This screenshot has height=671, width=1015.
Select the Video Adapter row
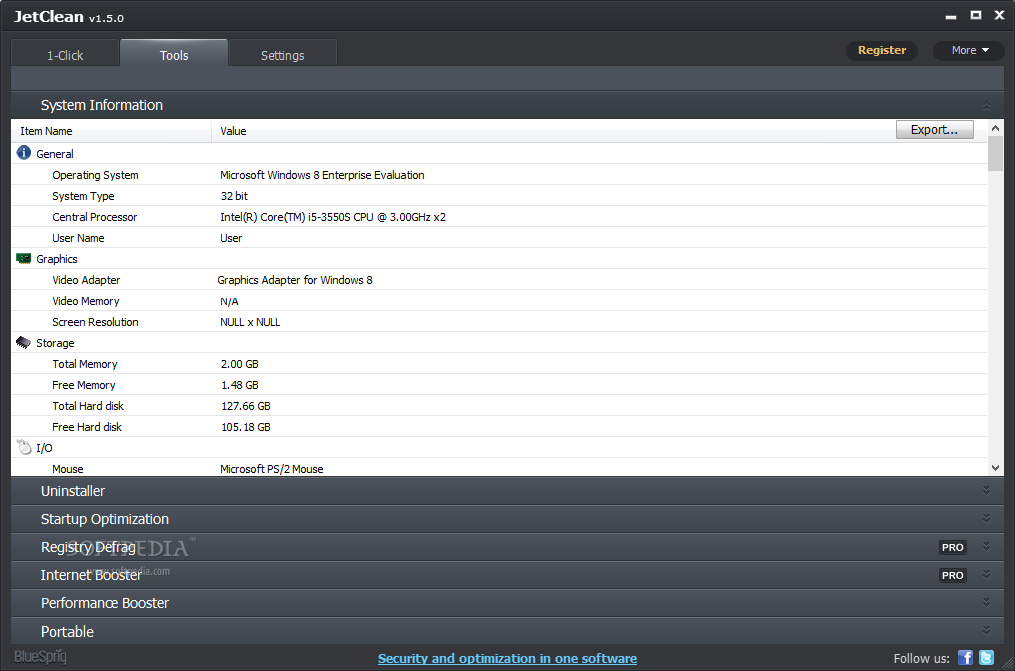click(x=499, y=280)
